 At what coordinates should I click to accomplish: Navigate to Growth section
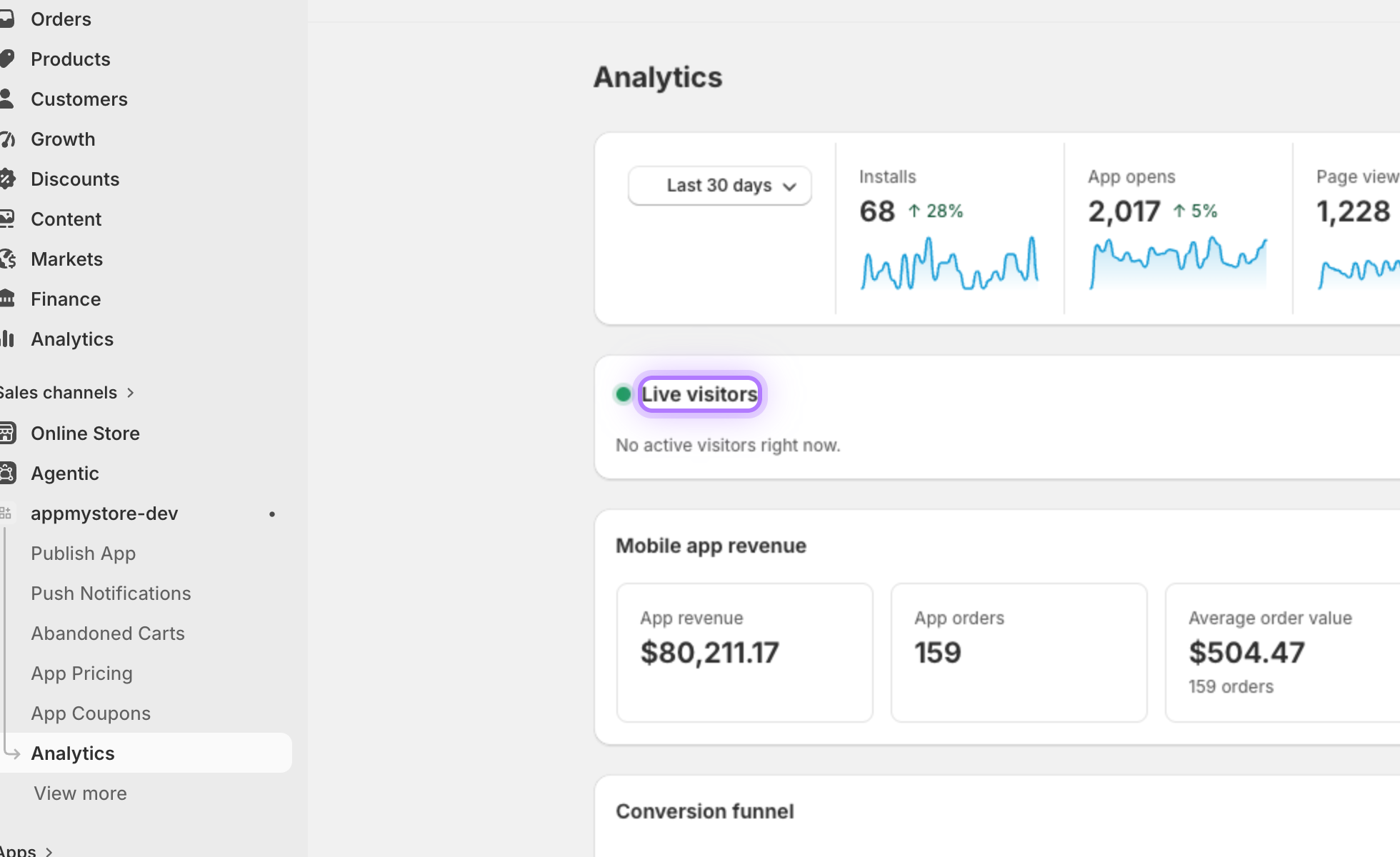pyautogui.click(x=63, y=139)
